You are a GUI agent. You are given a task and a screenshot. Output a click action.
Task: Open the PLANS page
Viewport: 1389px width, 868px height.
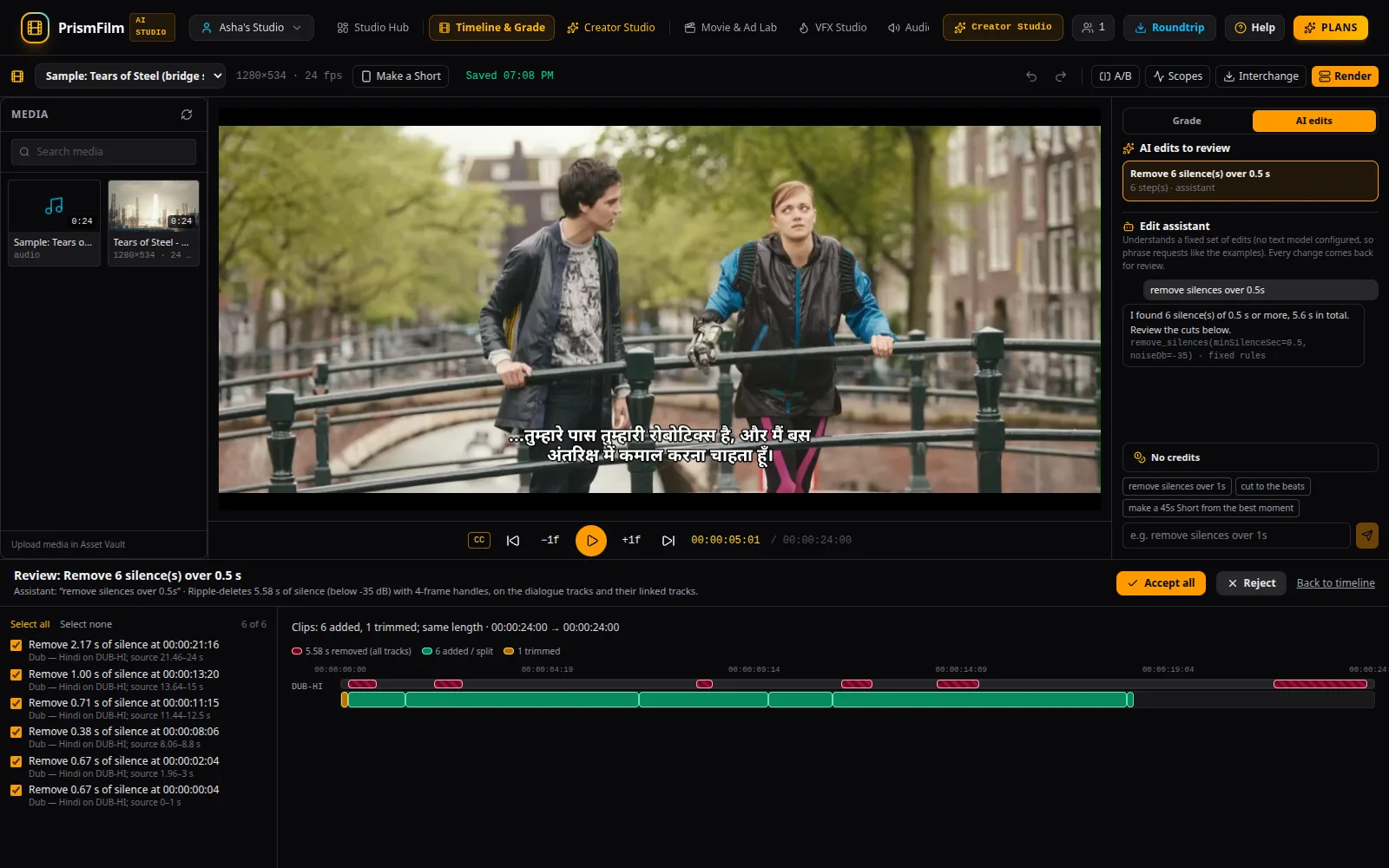(x=1331, y=28)
